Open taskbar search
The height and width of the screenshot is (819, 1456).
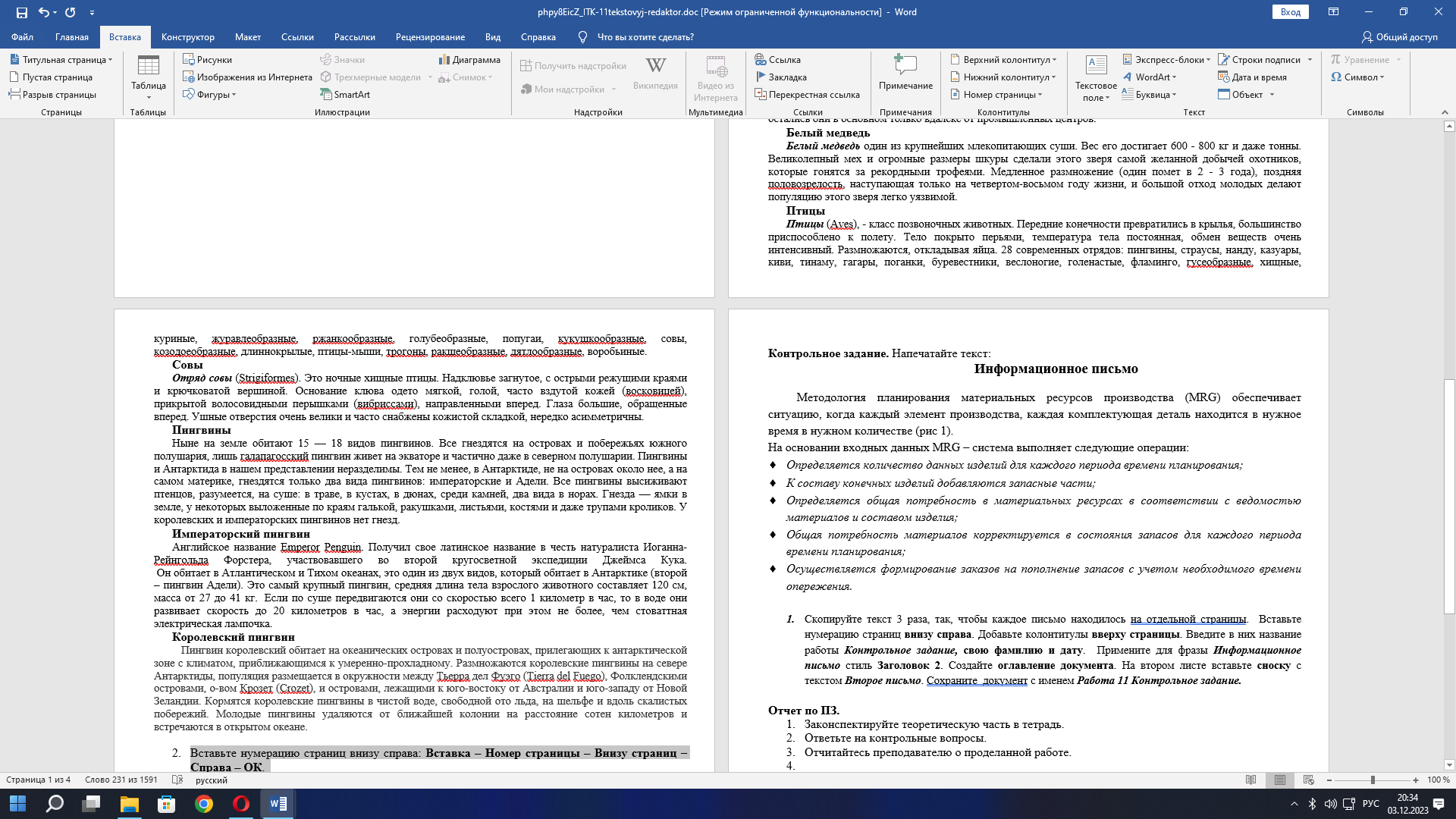click(x=55, y=804)
